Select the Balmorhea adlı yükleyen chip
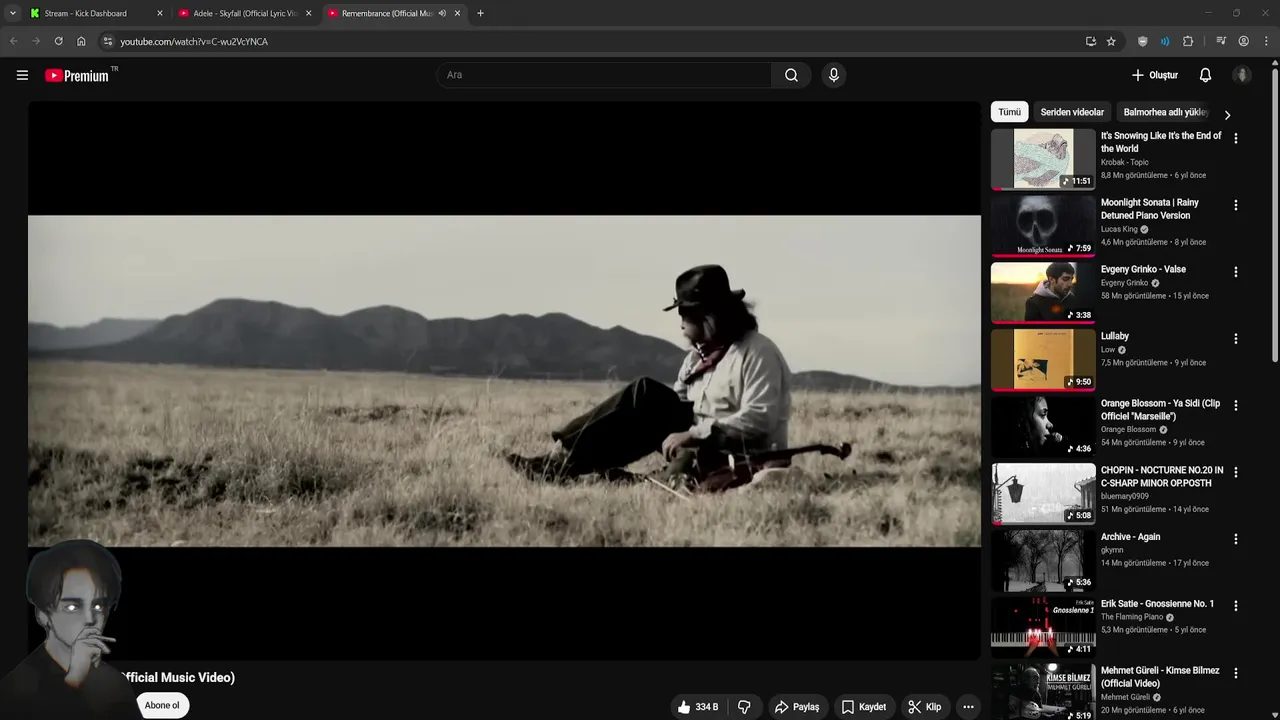Image resolution: width=1280 pixels, height=720 pixels. tap(1166, 112)
